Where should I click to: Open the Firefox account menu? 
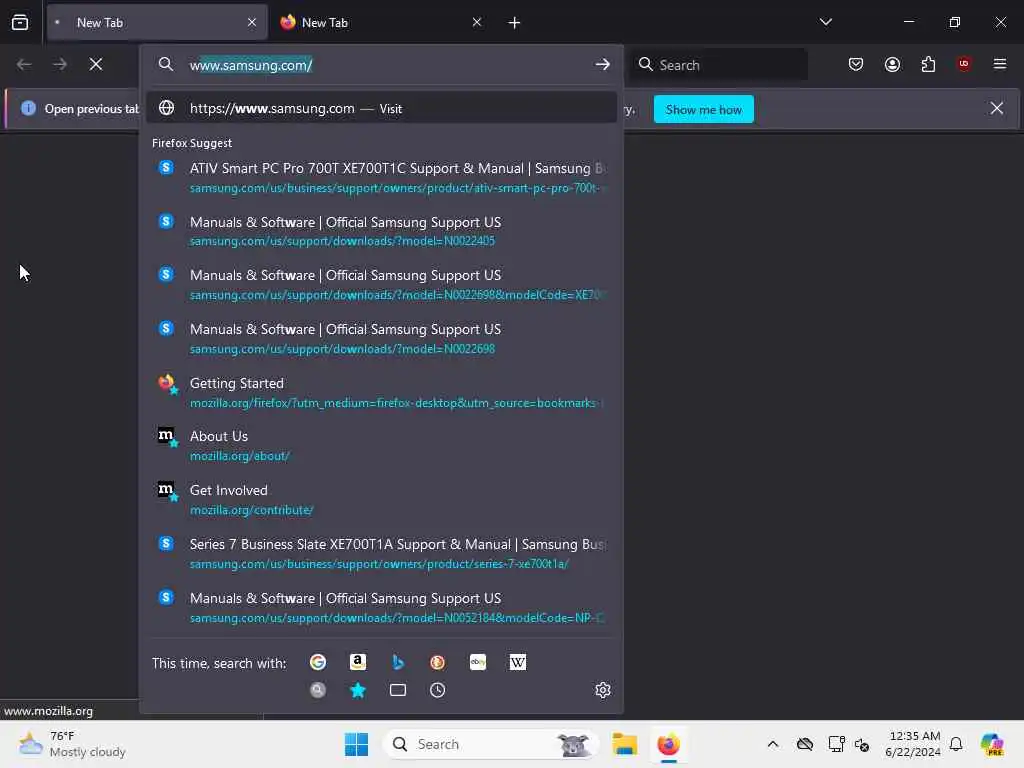tap(892, 64)
